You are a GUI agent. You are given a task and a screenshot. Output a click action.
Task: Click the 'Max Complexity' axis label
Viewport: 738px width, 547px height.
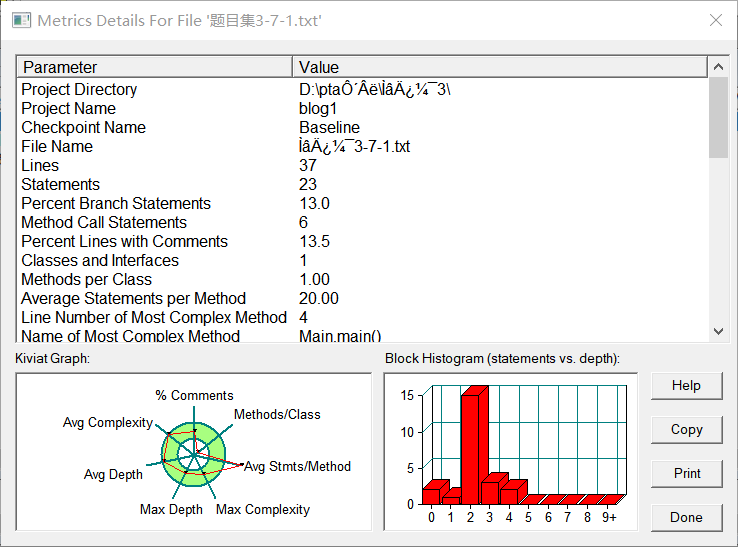point(263,509)
